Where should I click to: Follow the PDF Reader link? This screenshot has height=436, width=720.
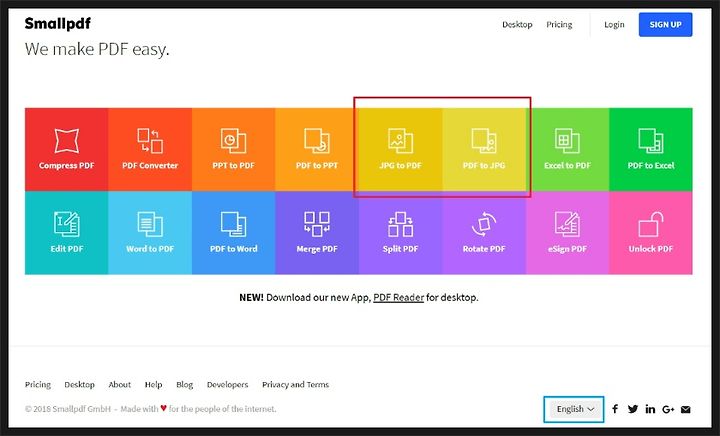(x=399, y=297)
